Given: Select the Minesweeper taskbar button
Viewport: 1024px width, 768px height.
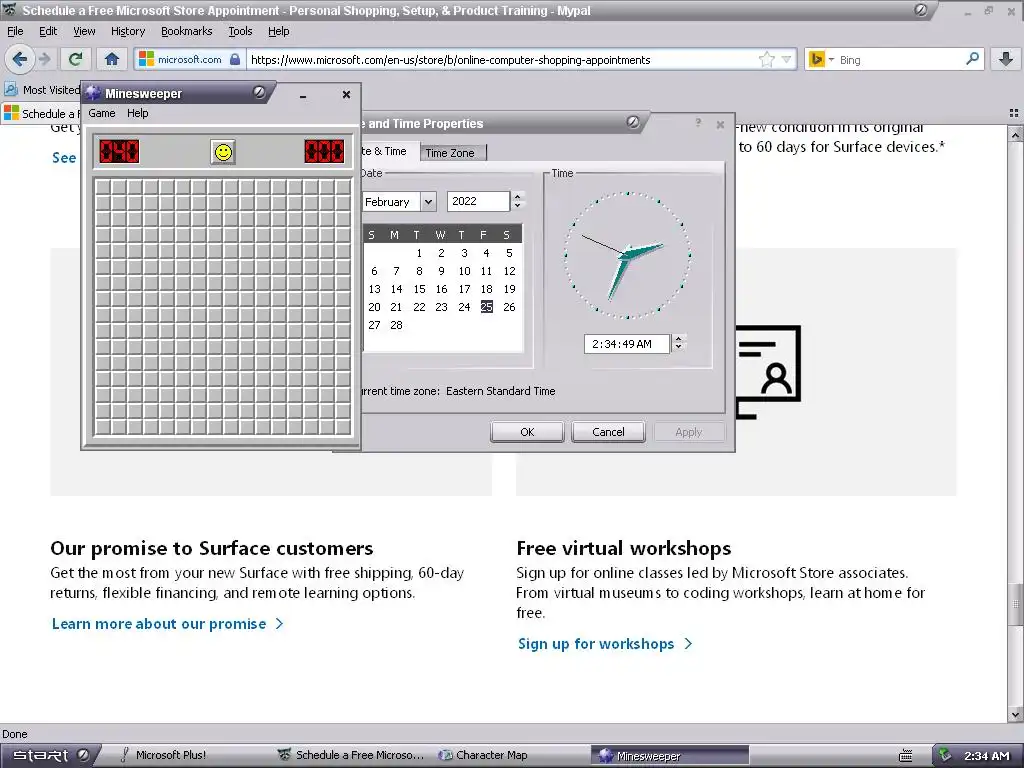Looking at the screenshot, I should pos(669,756).
